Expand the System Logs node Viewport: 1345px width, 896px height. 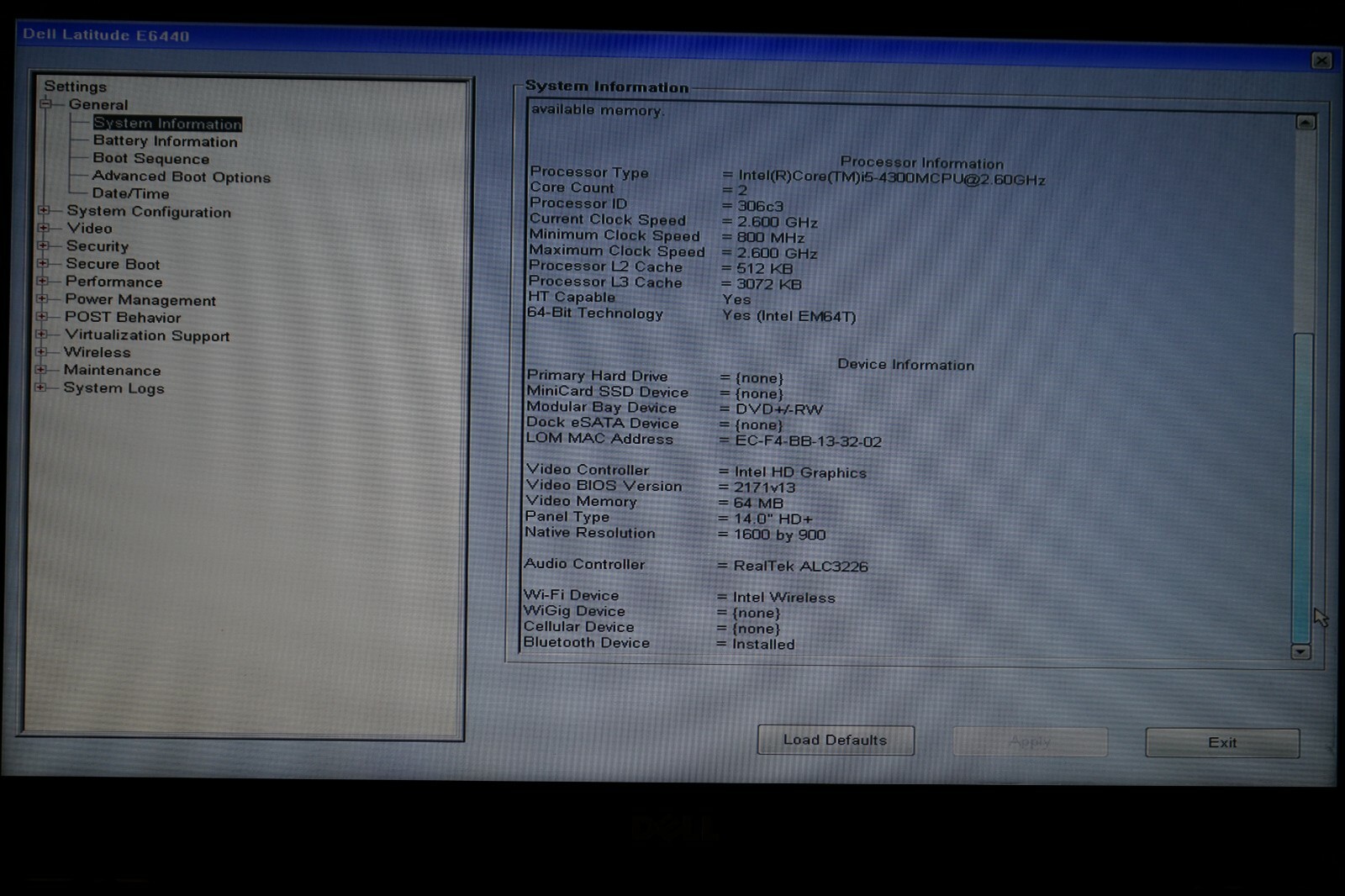pos(40,387)
